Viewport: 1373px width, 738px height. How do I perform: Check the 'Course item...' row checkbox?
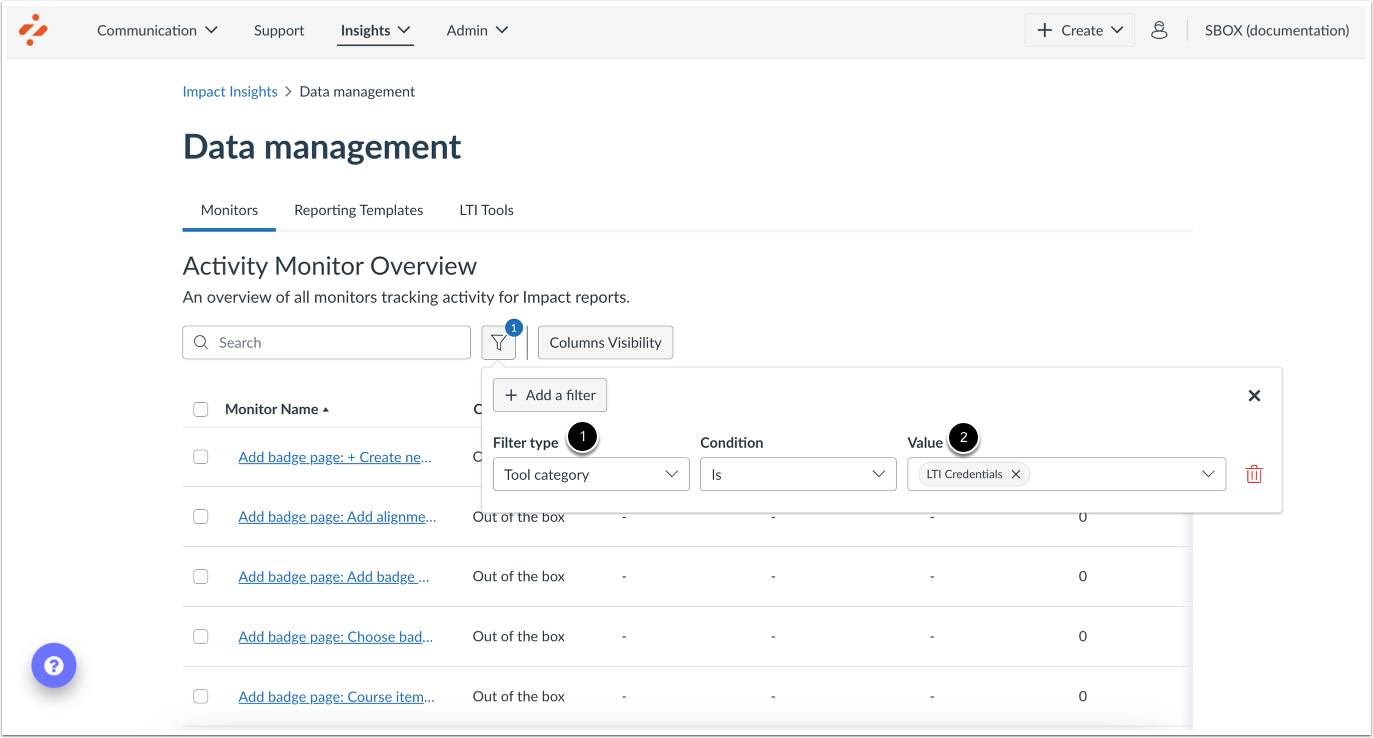point(201,697)
